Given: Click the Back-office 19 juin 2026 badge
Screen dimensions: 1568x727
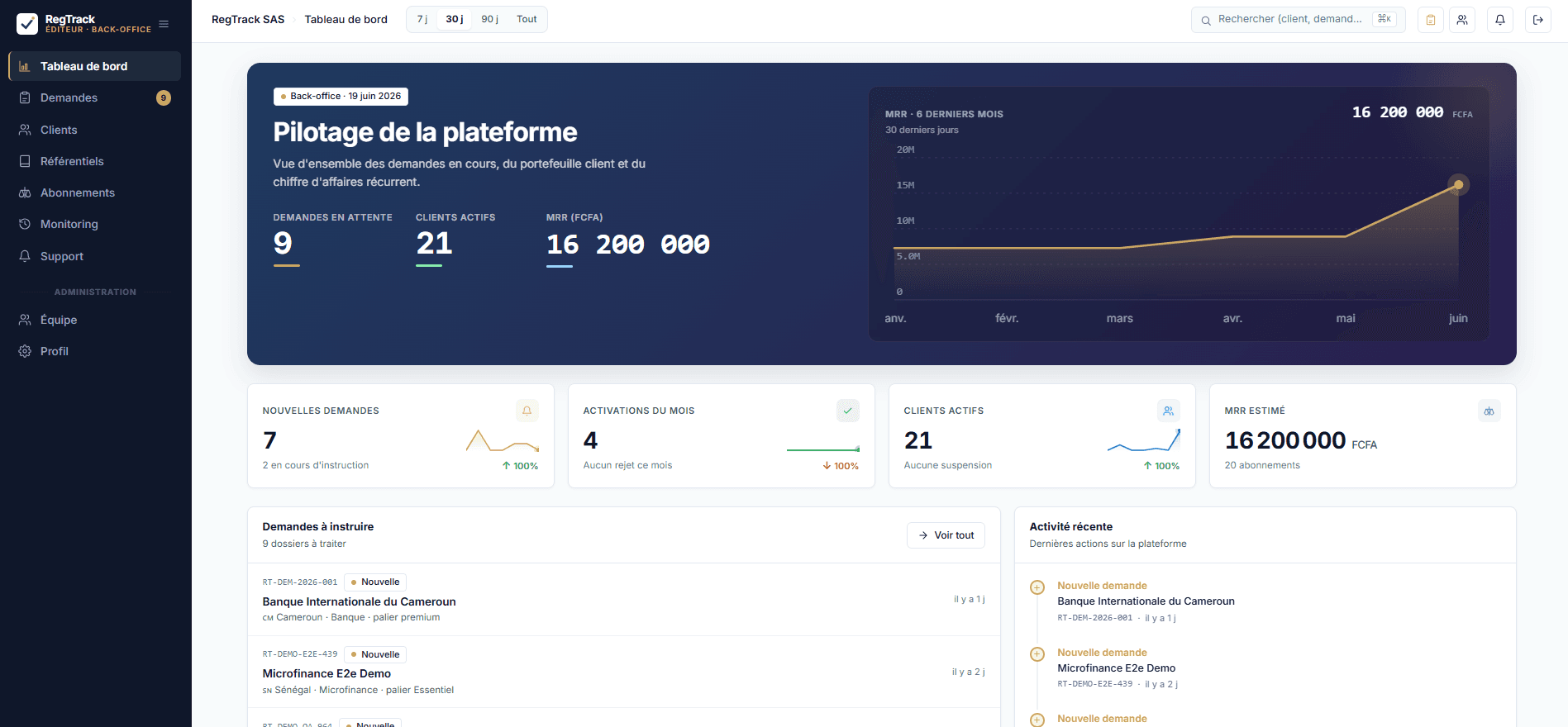Looking at the screenshot, I should pos(341,96).
